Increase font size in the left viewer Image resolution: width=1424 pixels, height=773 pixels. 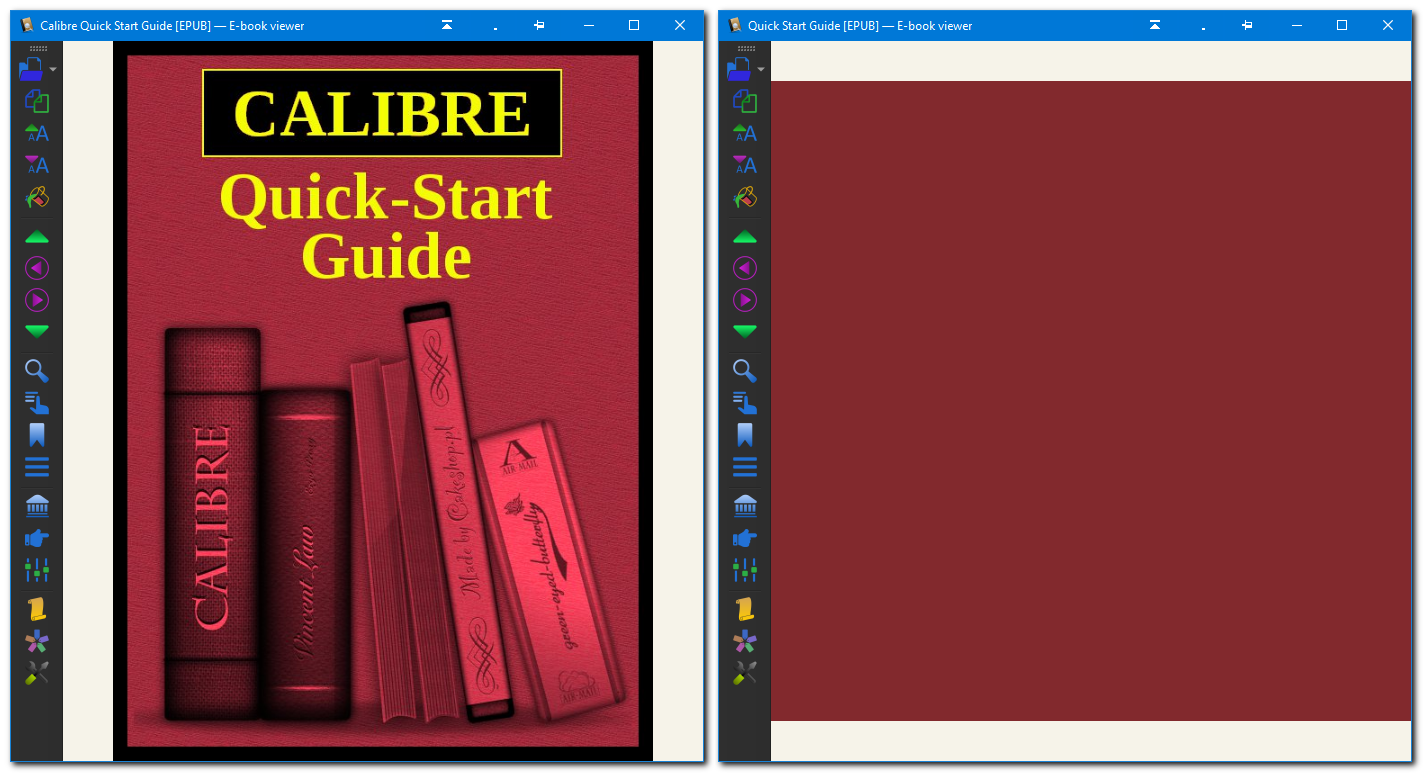click(x=37, y=133)
